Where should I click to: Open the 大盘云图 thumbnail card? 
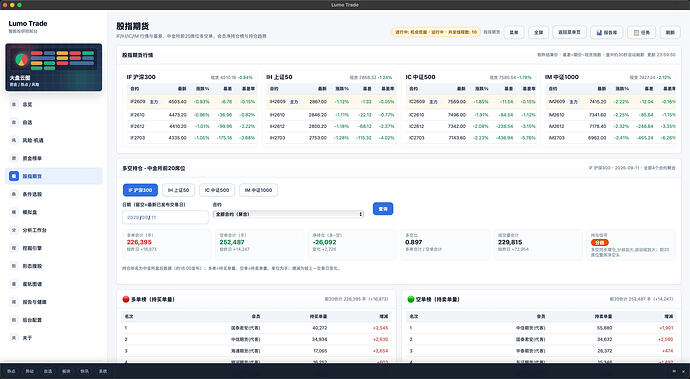pos(54,67)
